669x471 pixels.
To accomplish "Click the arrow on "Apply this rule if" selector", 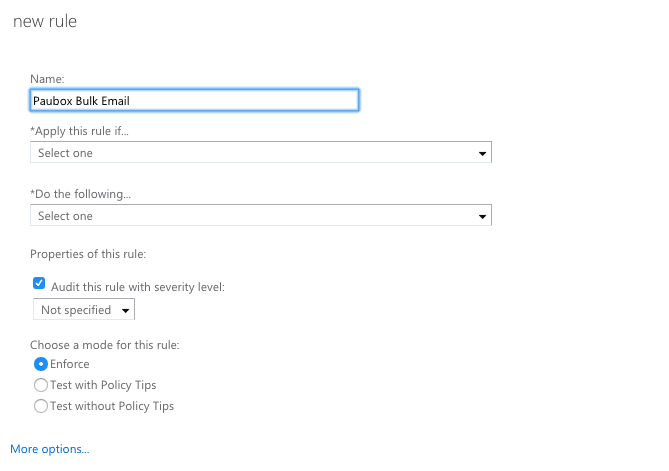I will [x=482, y=154].
